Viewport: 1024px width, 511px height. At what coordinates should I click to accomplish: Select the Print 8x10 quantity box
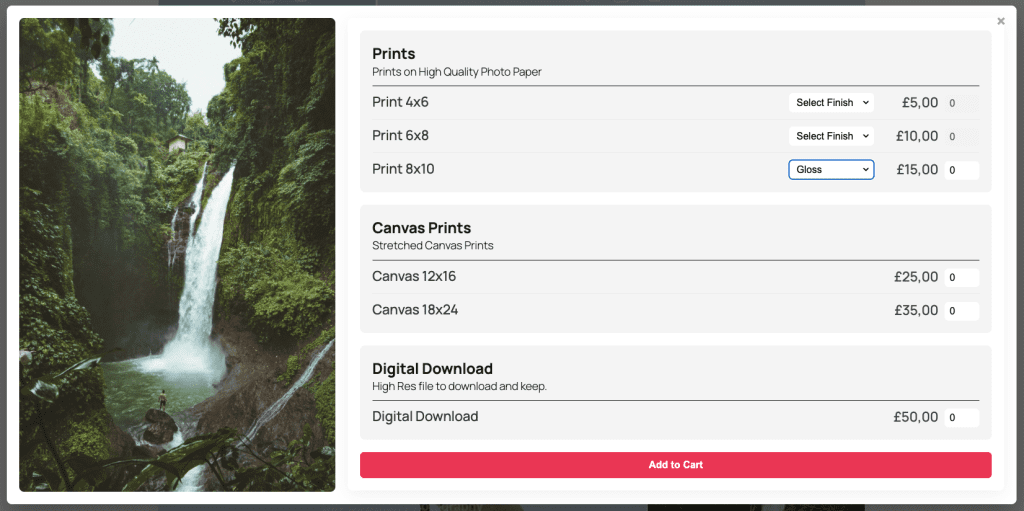click(x=961, y=170)
